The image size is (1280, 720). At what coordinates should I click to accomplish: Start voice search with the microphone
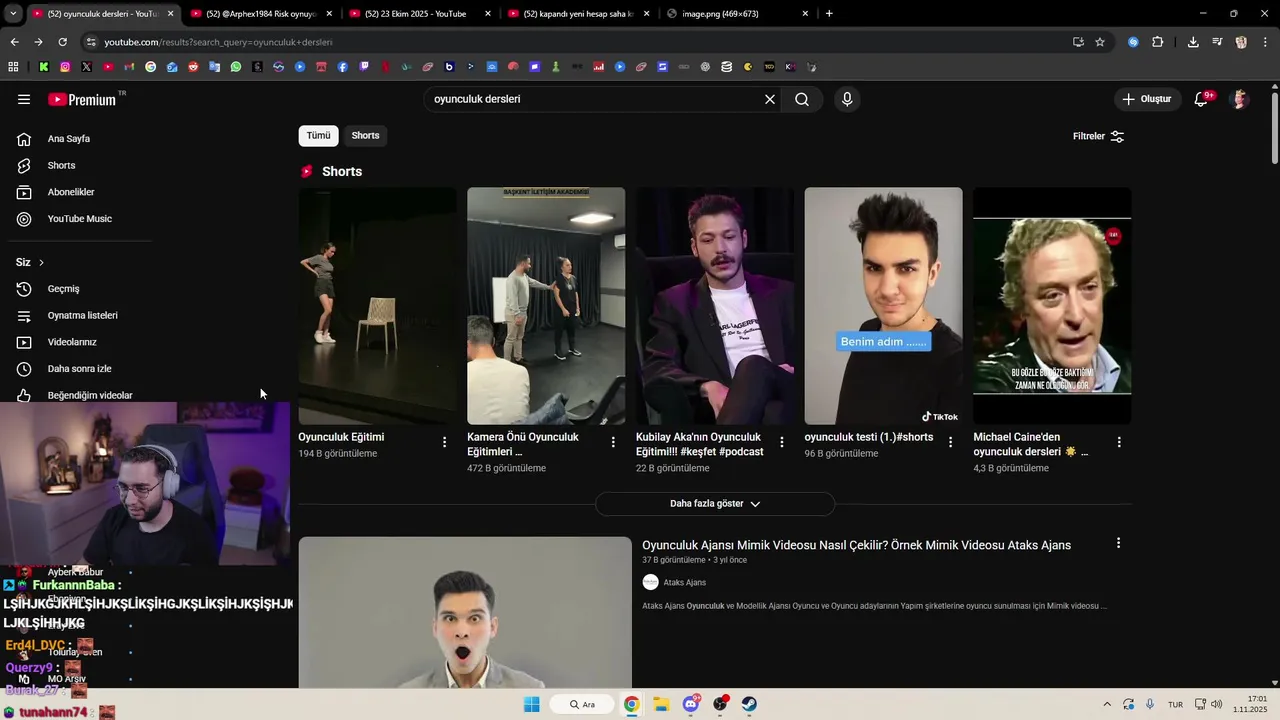(847, 99)
